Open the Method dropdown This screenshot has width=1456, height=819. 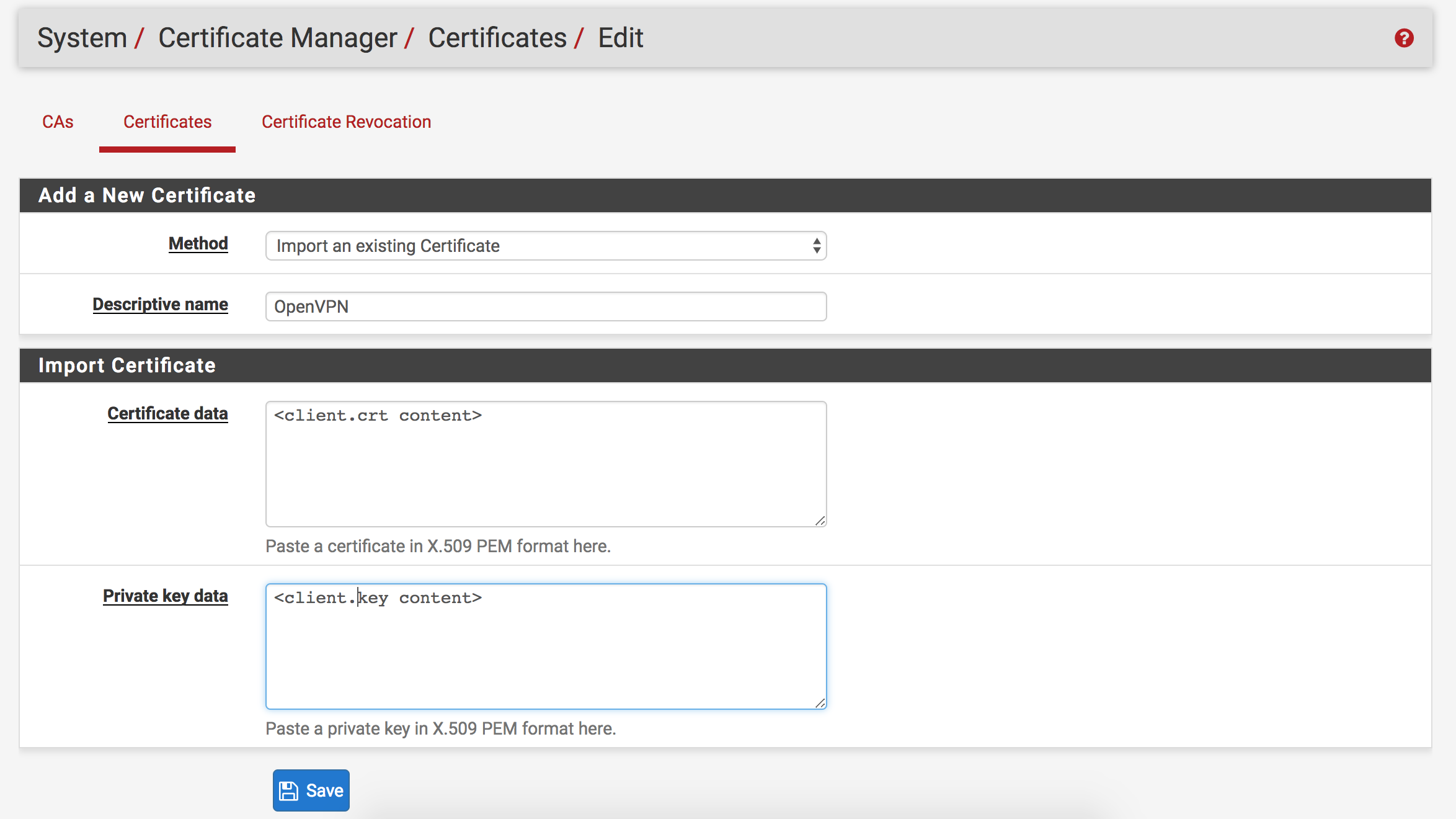click(x=546, y=246)
